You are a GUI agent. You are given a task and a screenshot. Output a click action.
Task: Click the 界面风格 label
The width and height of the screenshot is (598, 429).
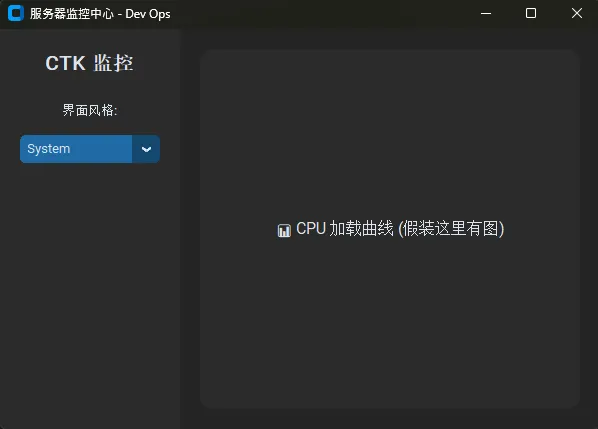click(x=90, y=111)
